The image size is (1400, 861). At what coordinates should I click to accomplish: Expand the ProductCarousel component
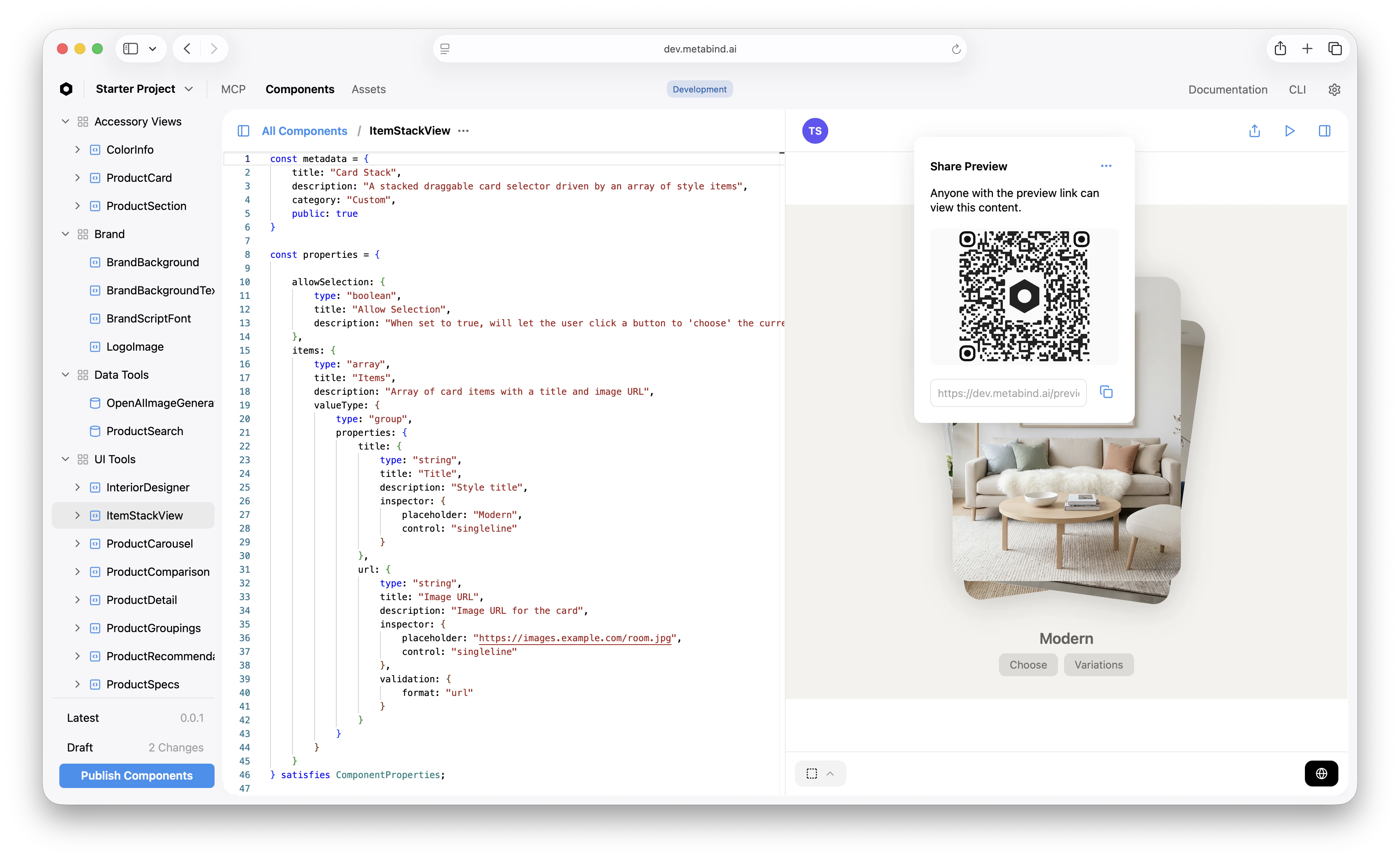[x=78, y=544]
